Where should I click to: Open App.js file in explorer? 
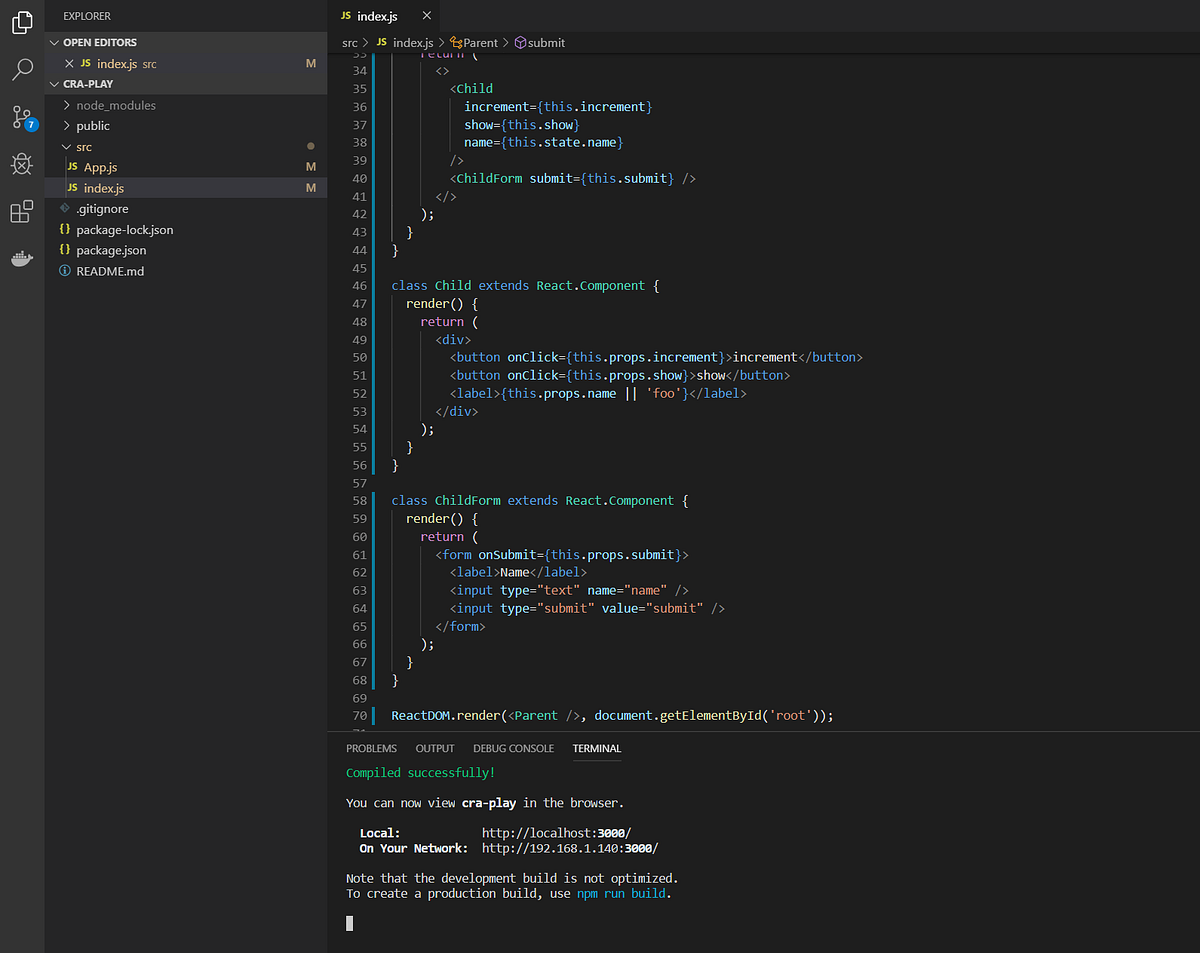point(100,167)
